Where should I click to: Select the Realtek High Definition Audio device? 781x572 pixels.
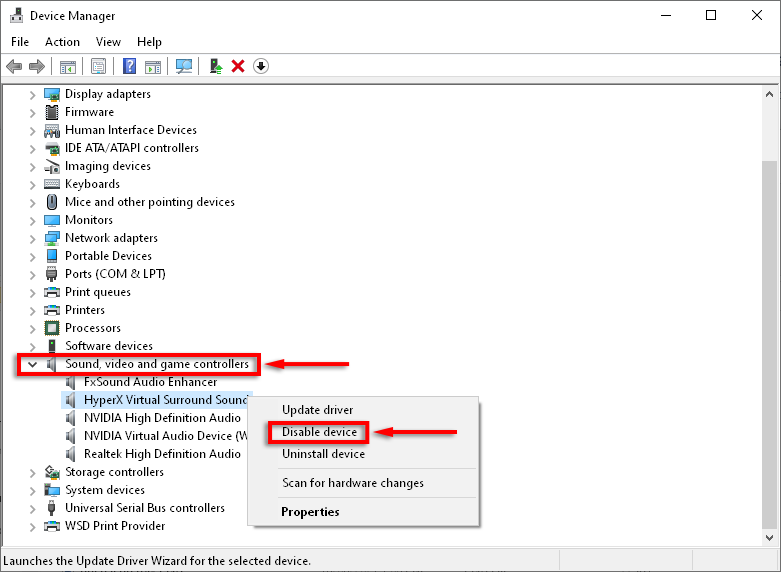point(162,454)
